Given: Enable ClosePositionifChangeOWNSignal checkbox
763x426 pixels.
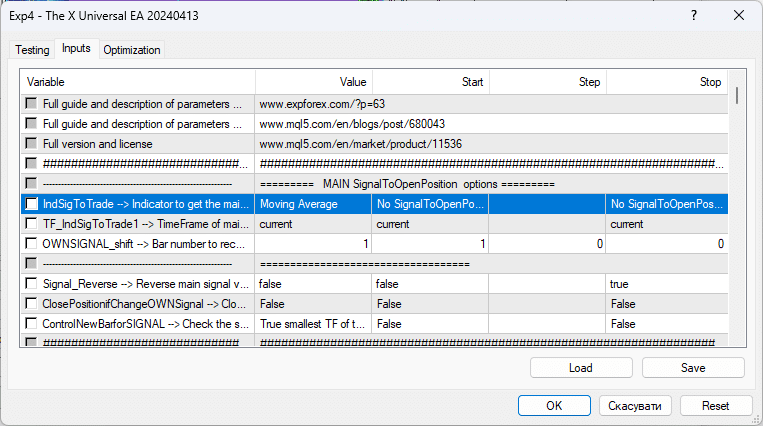Looking at the screenshot, I should coord(33,304).
